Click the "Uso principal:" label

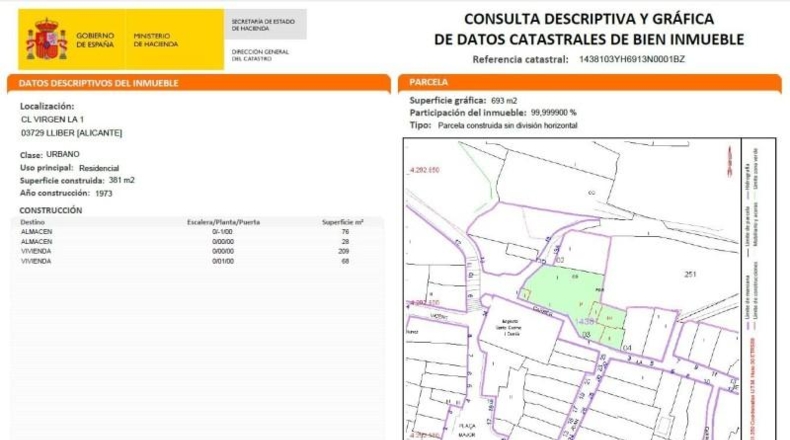coord(46,168)
